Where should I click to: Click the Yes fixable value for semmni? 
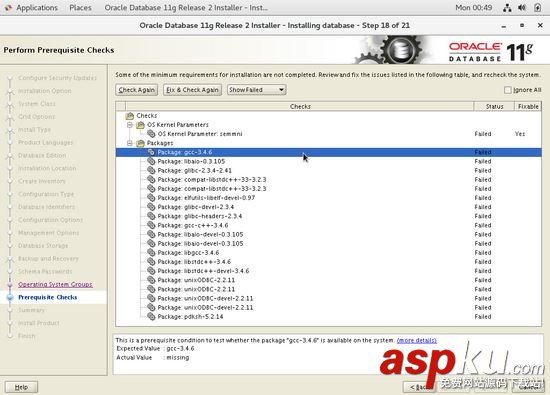click(520, 134)
